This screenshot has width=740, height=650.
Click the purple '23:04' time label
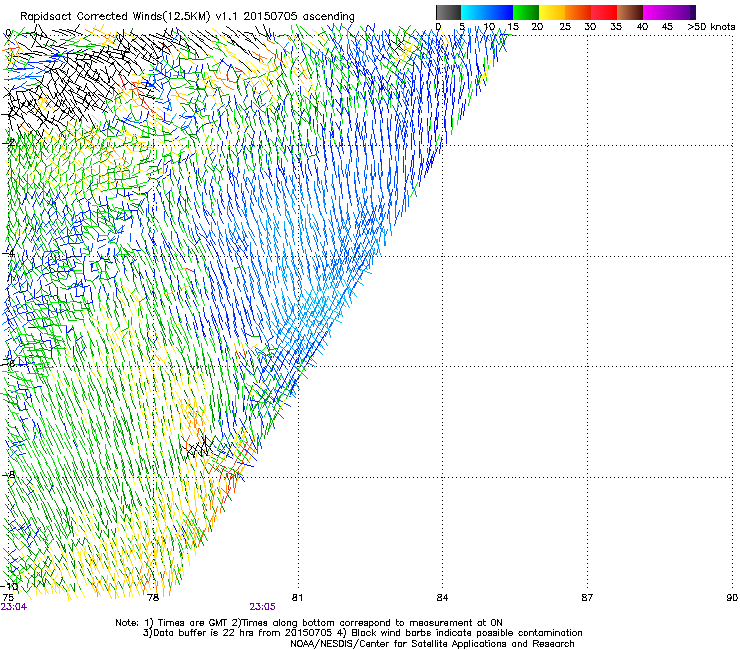[x=14, y=607]
